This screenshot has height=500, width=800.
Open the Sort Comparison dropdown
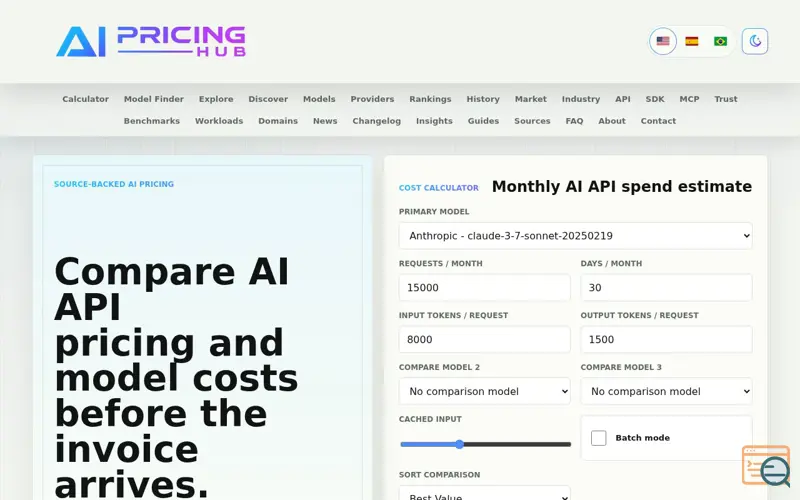485,494
